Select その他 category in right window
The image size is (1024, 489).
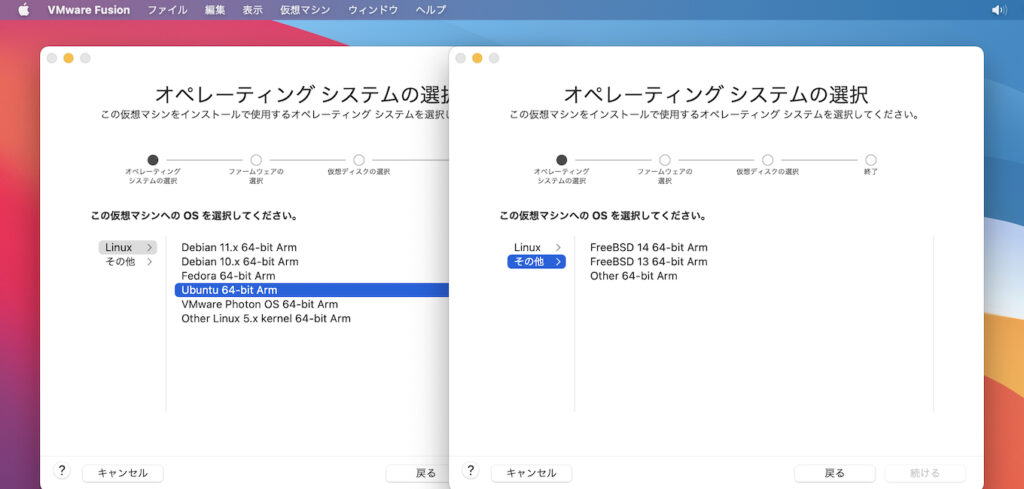[537, 262]
